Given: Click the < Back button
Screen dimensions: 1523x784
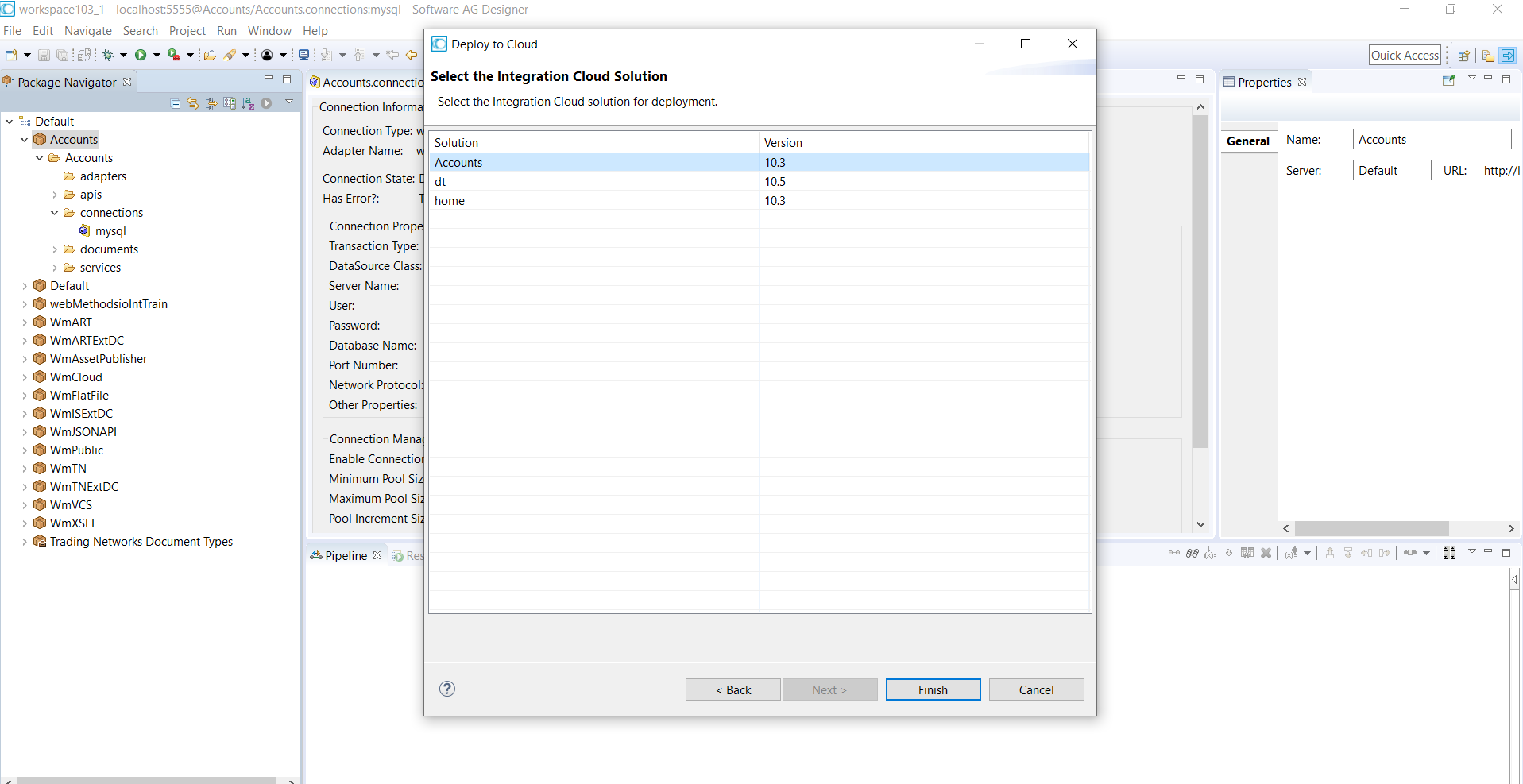Looking at the screenshot, I should coord(733,689).
